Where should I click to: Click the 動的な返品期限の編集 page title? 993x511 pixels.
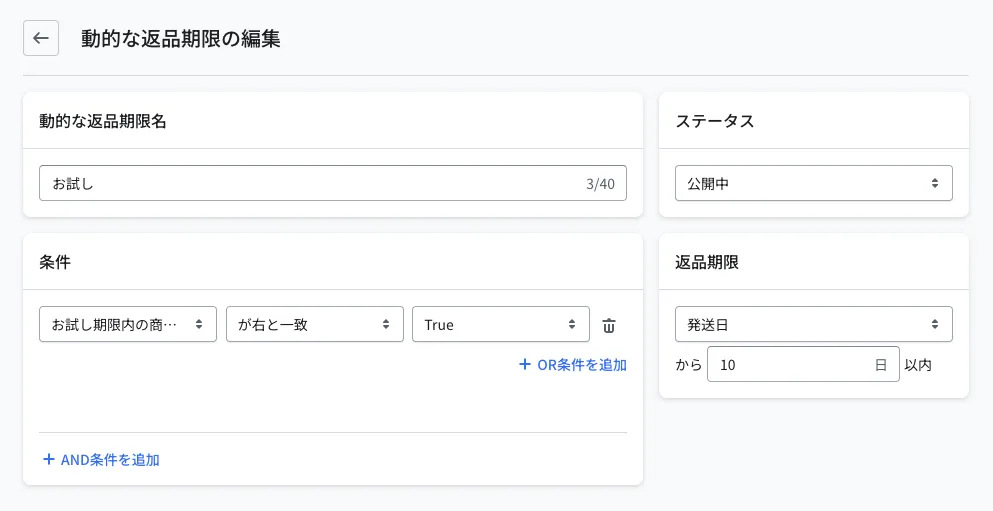point(181,39)
